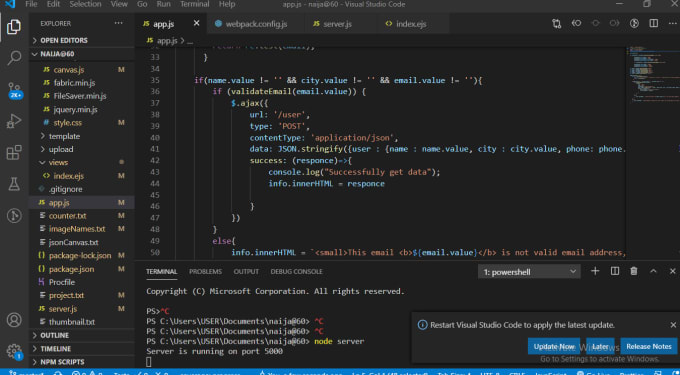Maximize the terminal panel with chevron up
The height and width of the screenshot is (375, 680).
tap(653, 271)
